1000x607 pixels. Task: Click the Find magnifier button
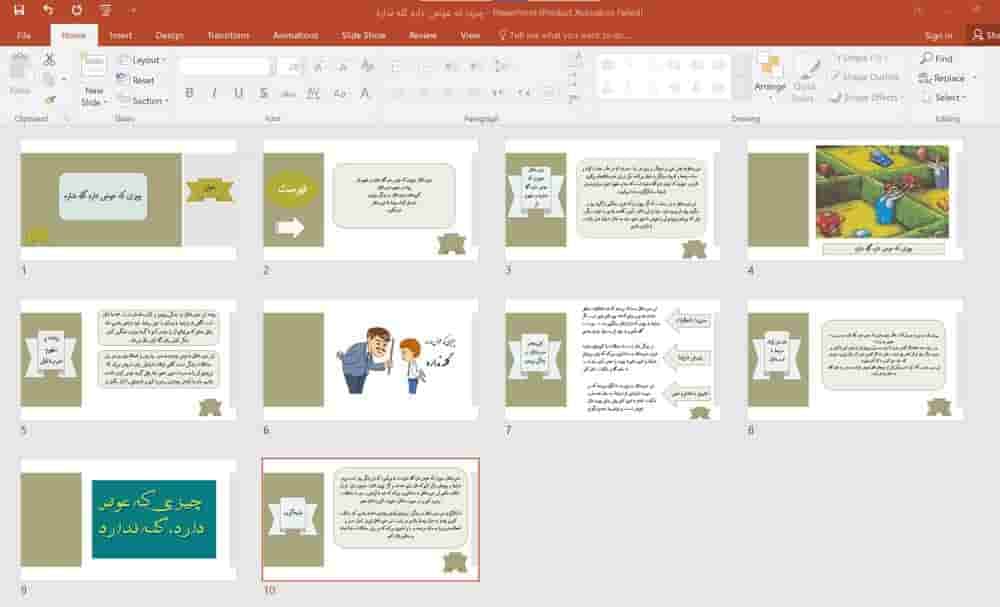pos(936,59)
